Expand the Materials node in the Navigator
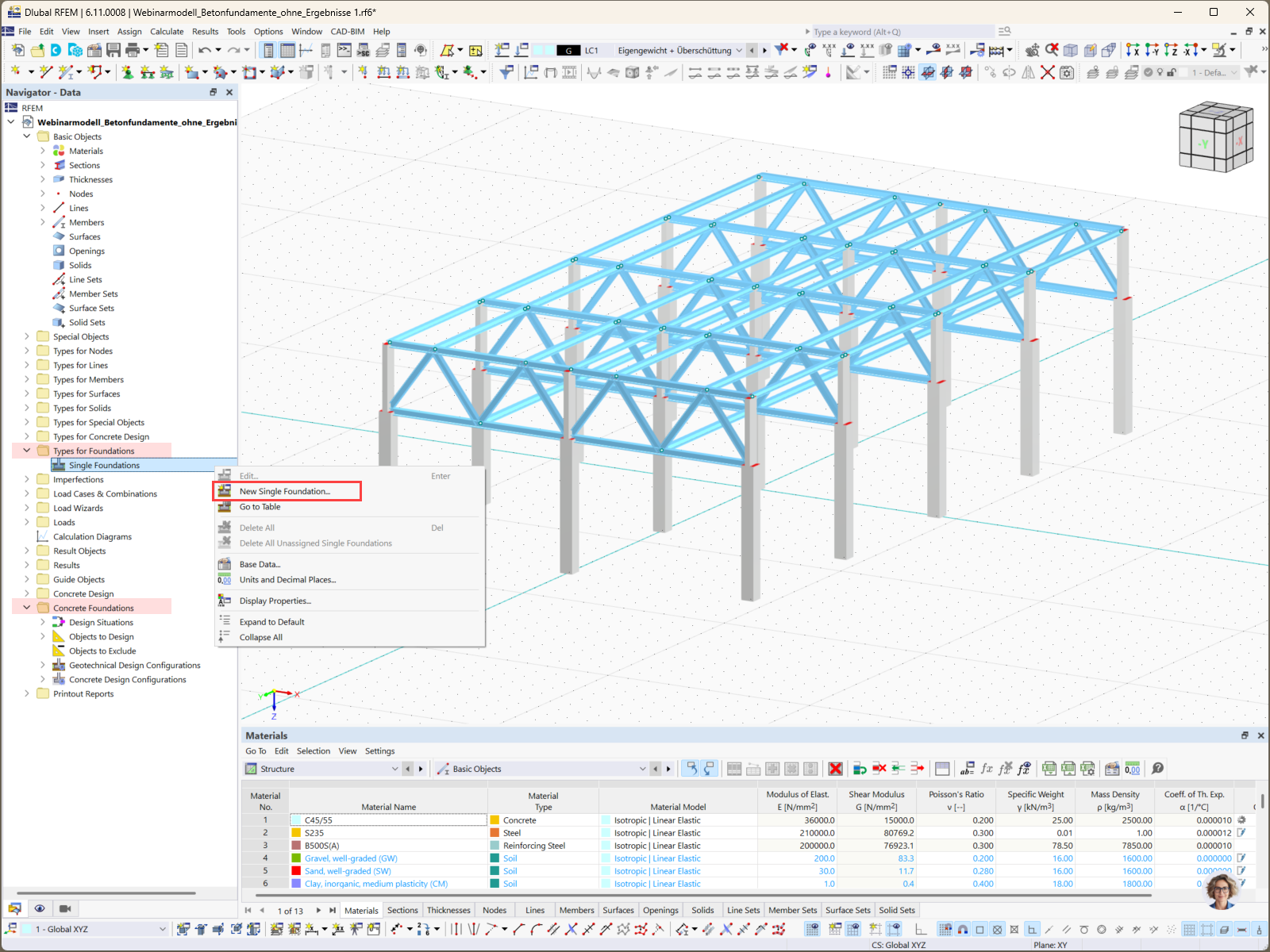The width and height of the screenshot is (1270, 952). coord(42,151)
